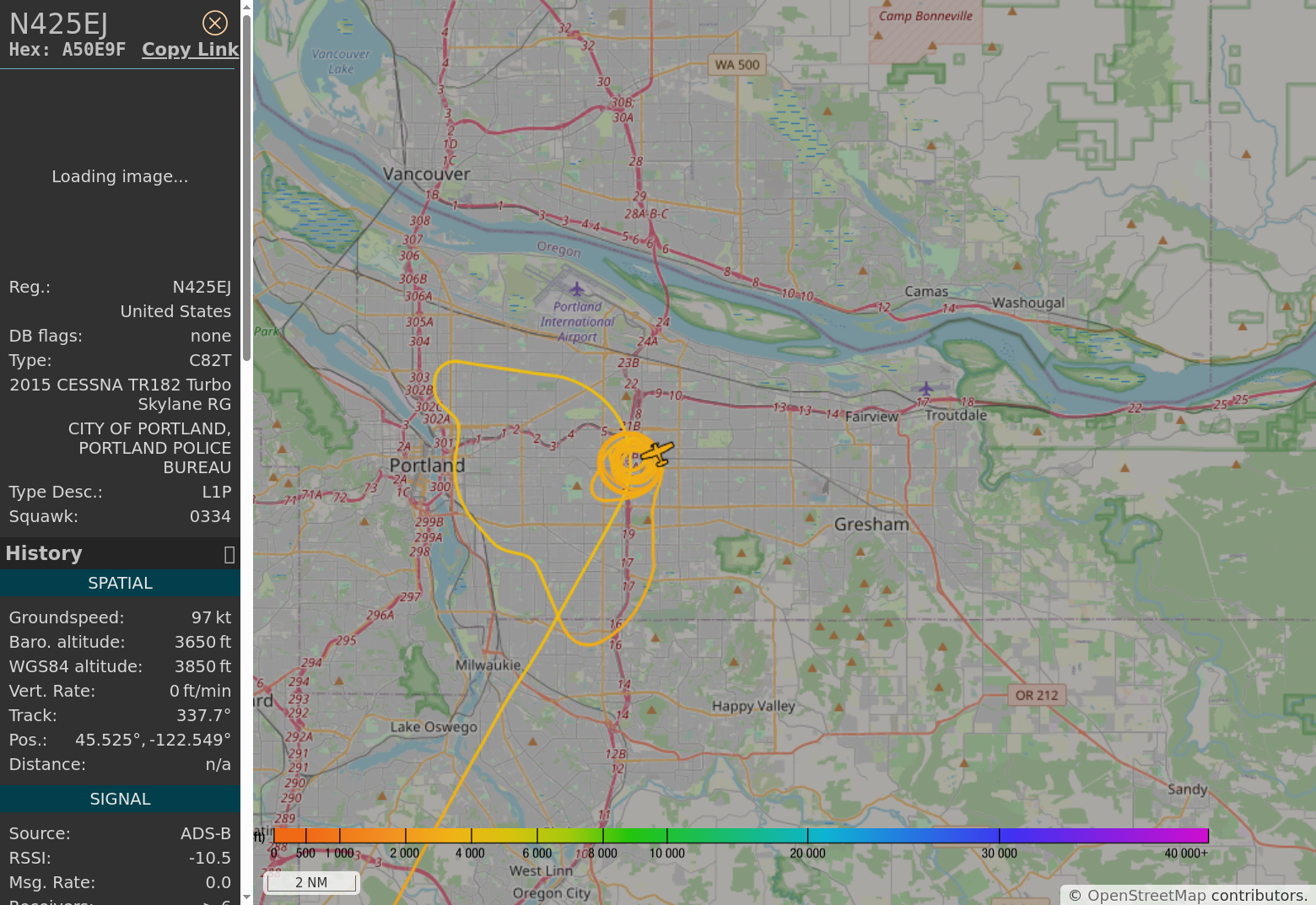The height and width of the screenshot is (905, 1316).
Task: Collapse the SIGNAL section header
Action: pos(120,799)
